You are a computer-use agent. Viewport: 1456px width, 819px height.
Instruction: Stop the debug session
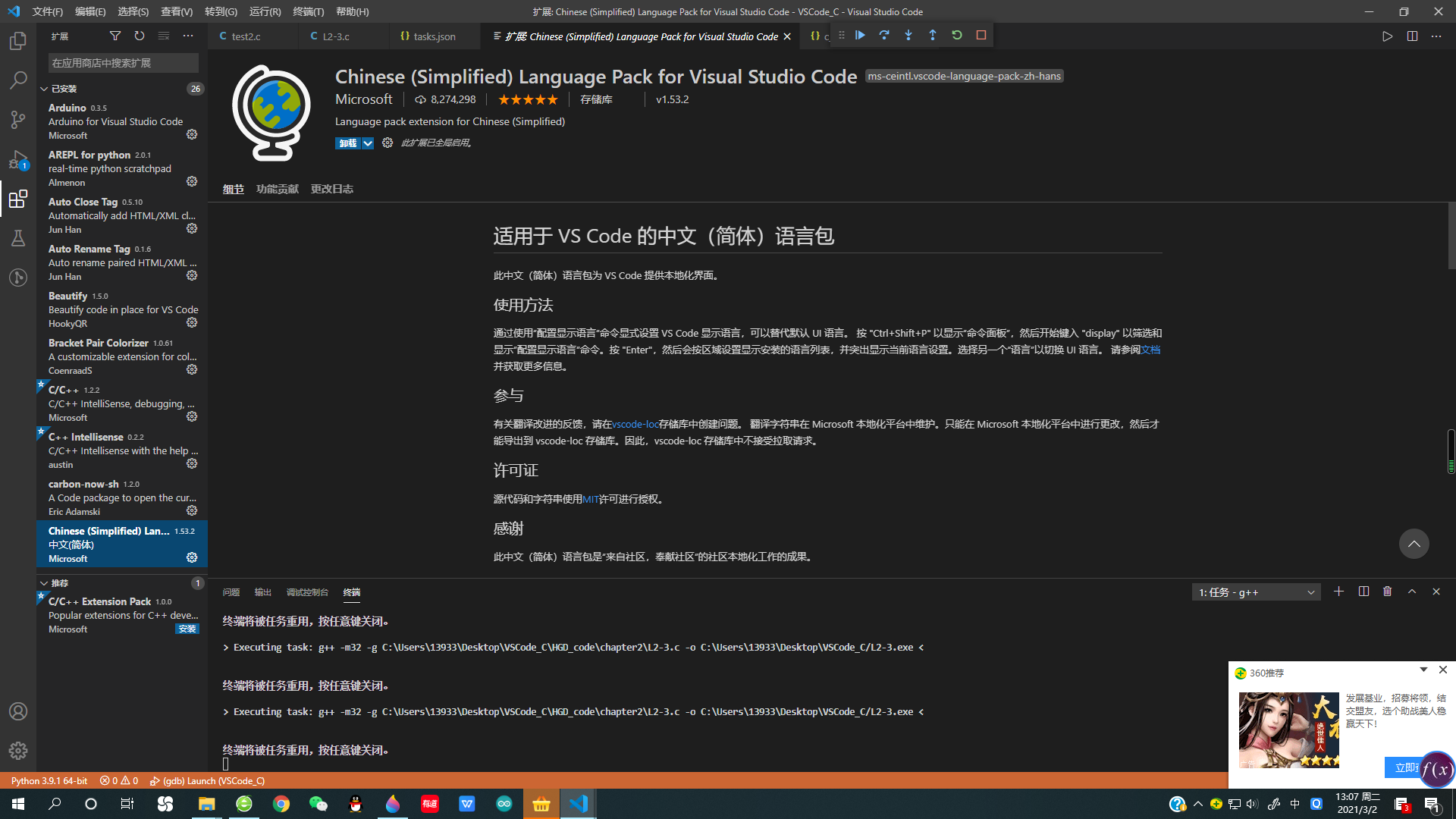point(981,35)
